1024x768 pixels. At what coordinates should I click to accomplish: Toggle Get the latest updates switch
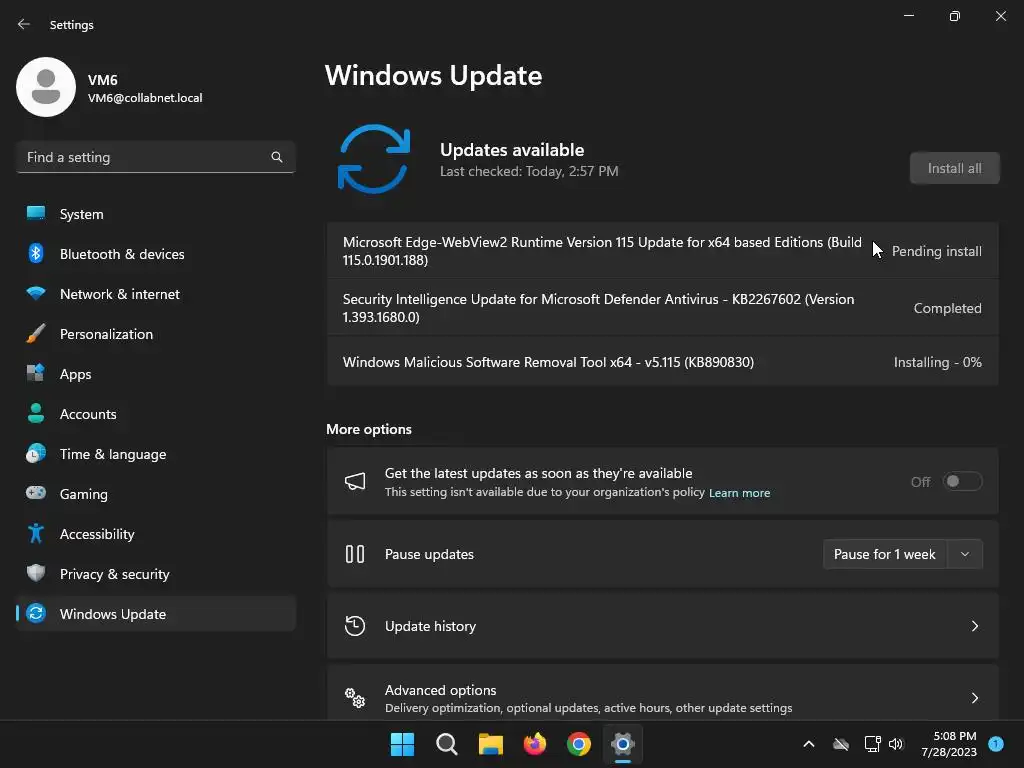[963, 481]
